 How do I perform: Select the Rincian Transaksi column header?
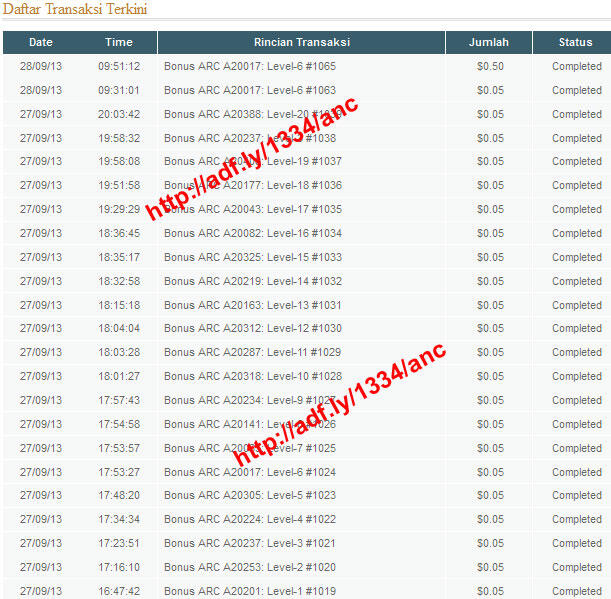click(302, 42)
